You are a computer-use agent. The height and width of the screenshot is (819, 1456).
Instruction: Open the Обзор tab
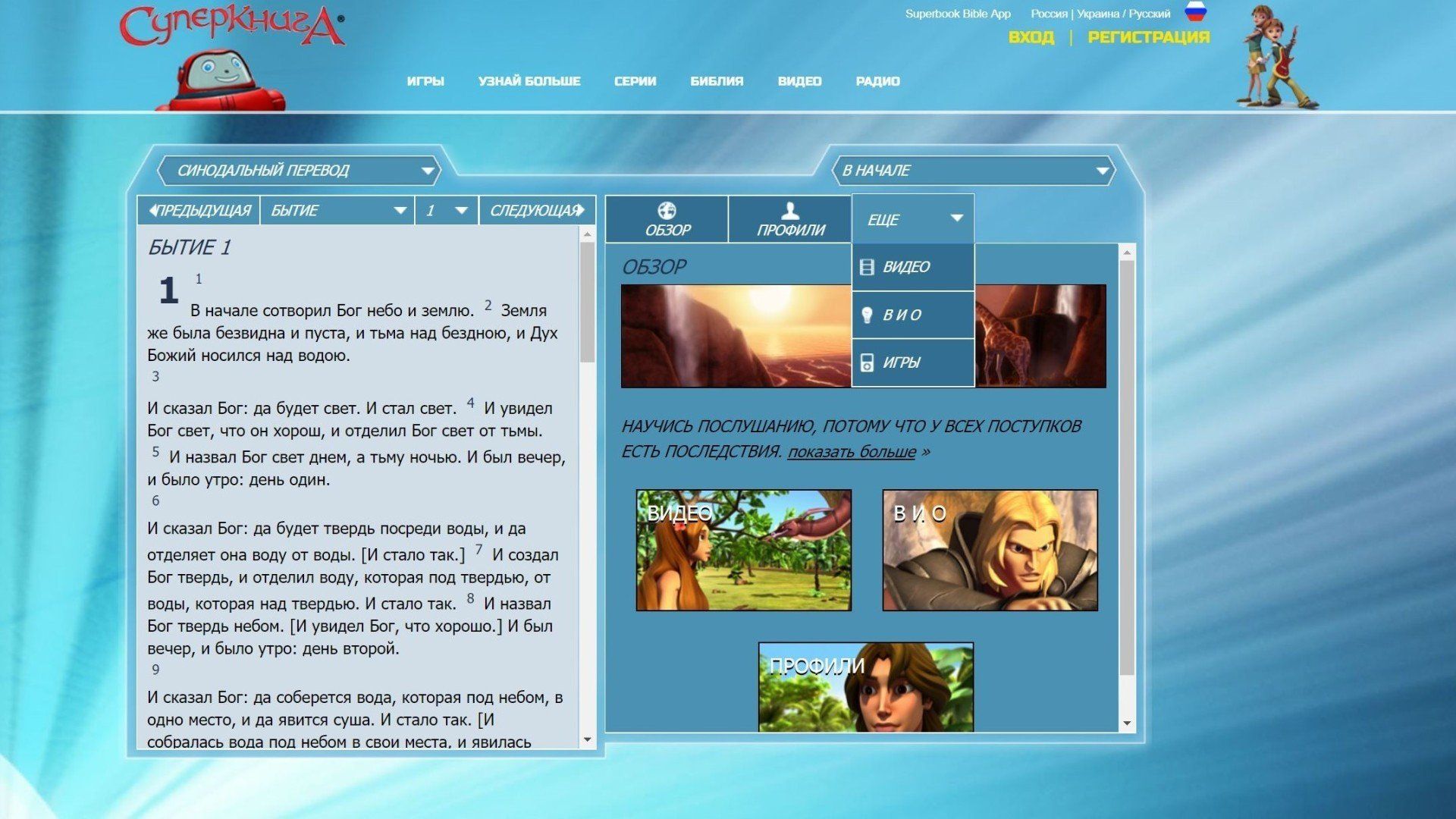coord(667,219)
